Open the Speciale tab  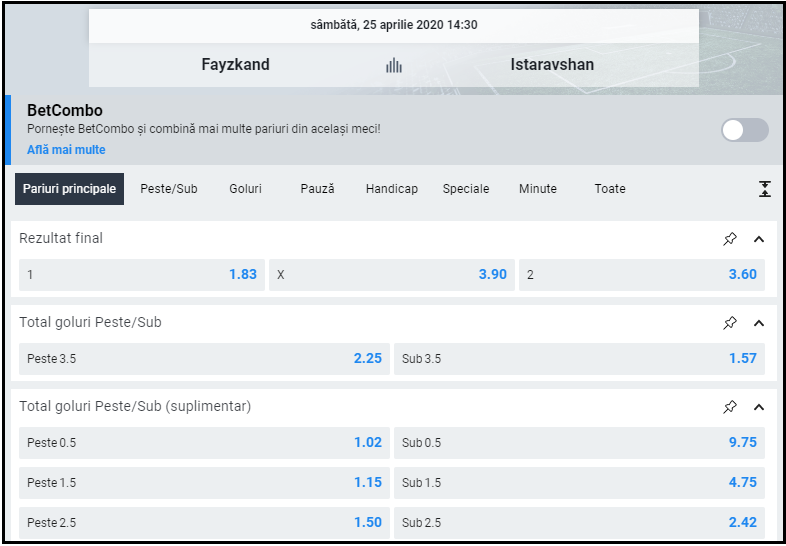coord(466,189)
